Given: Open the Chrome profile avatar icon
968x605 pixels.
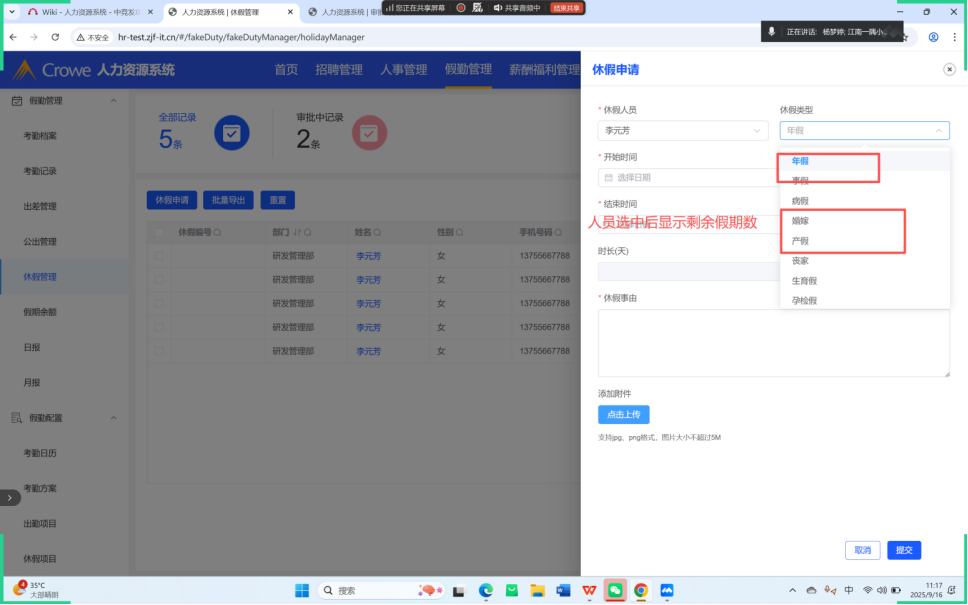Looking at the screenshot, I should 933,37.
